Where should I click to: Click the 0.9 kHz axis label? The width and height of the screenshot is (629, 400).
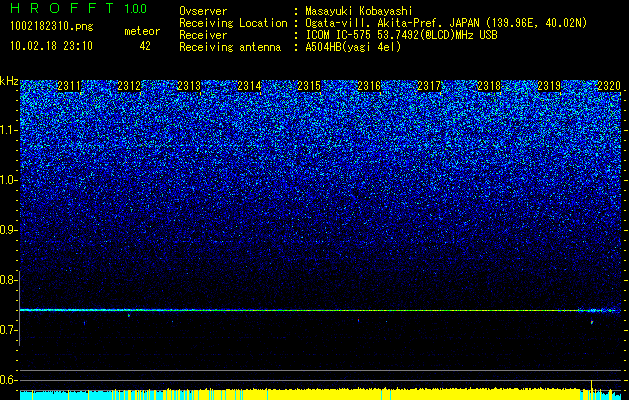9,230
